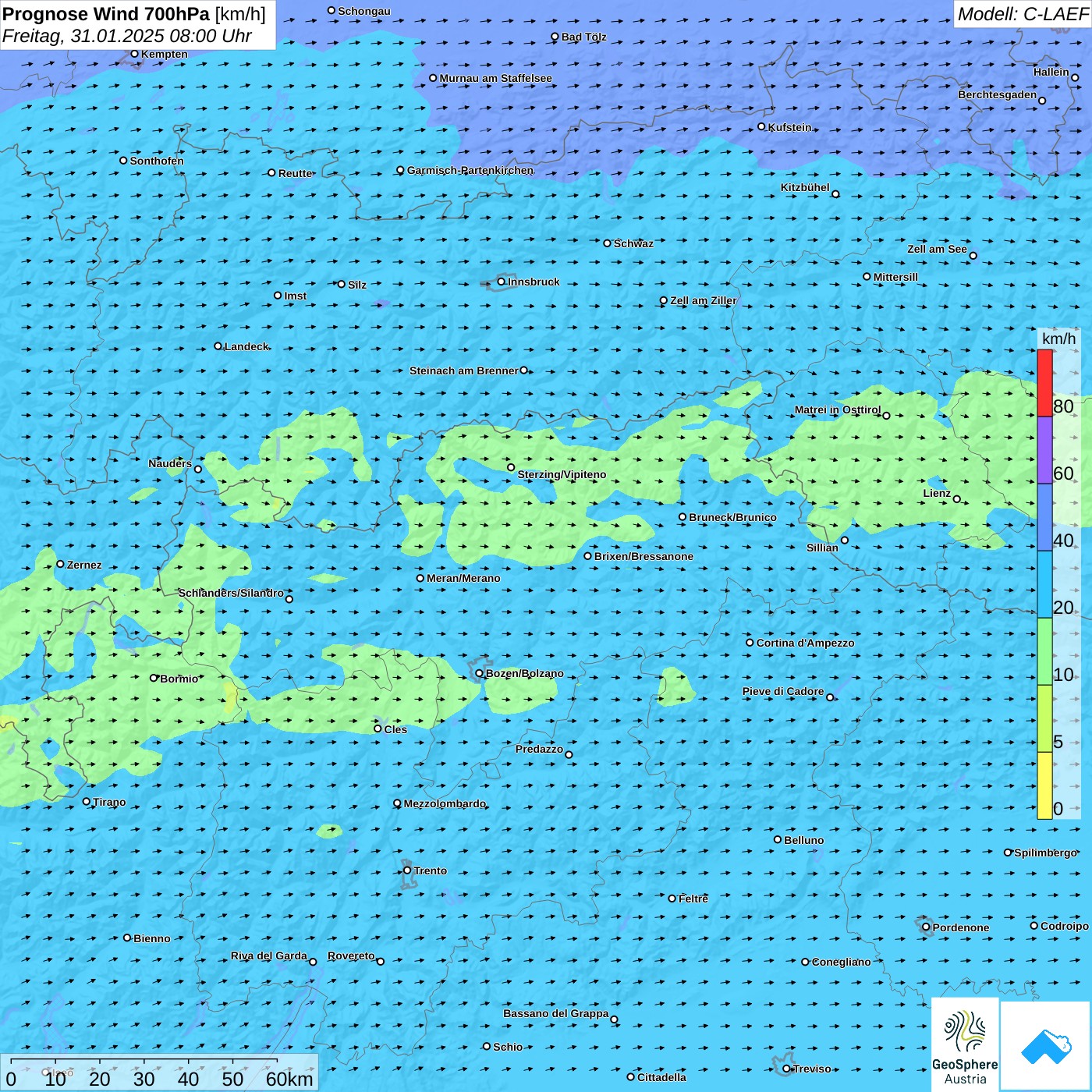The height and width of the screenshot is (1092, 1092).
Task: Click the 'Nauders' label
Action: (x=170, y=463)
